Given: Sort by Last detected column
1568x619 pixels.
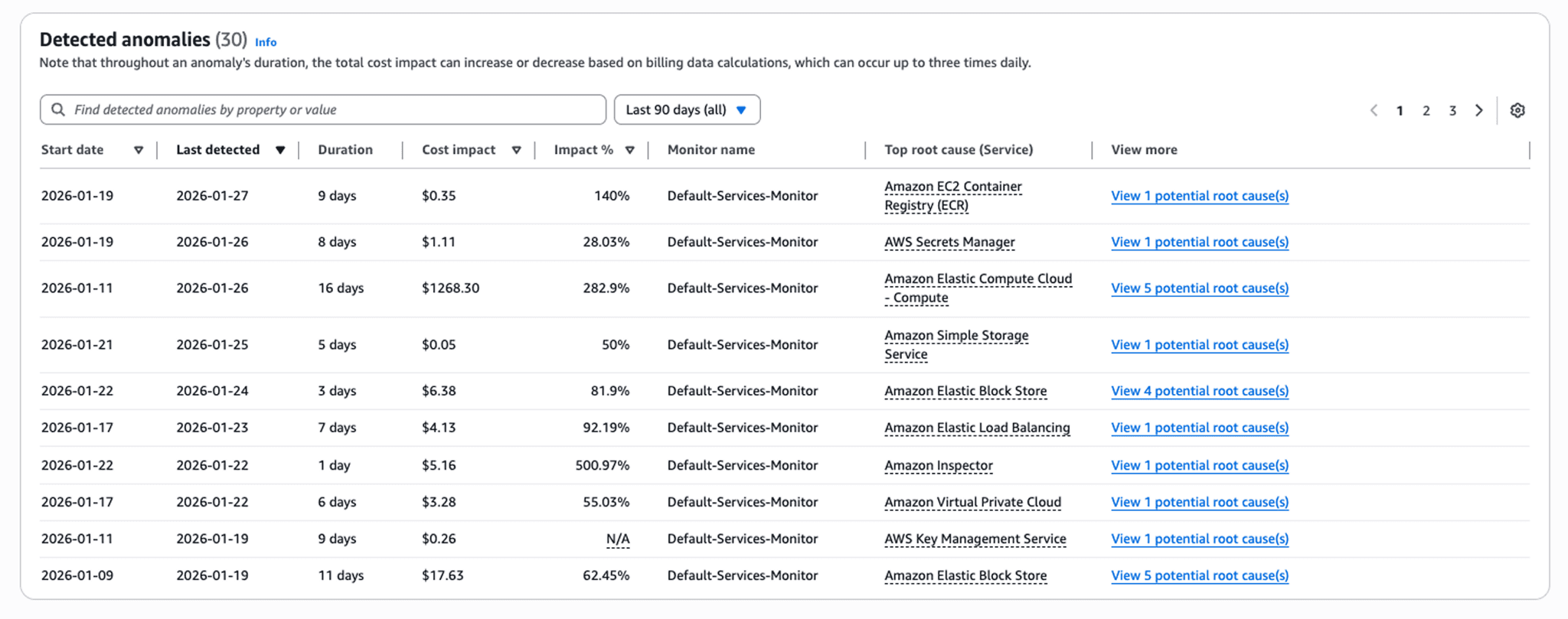Looking at the screenshot, I should pyautogui.click(x=280, y=150).
